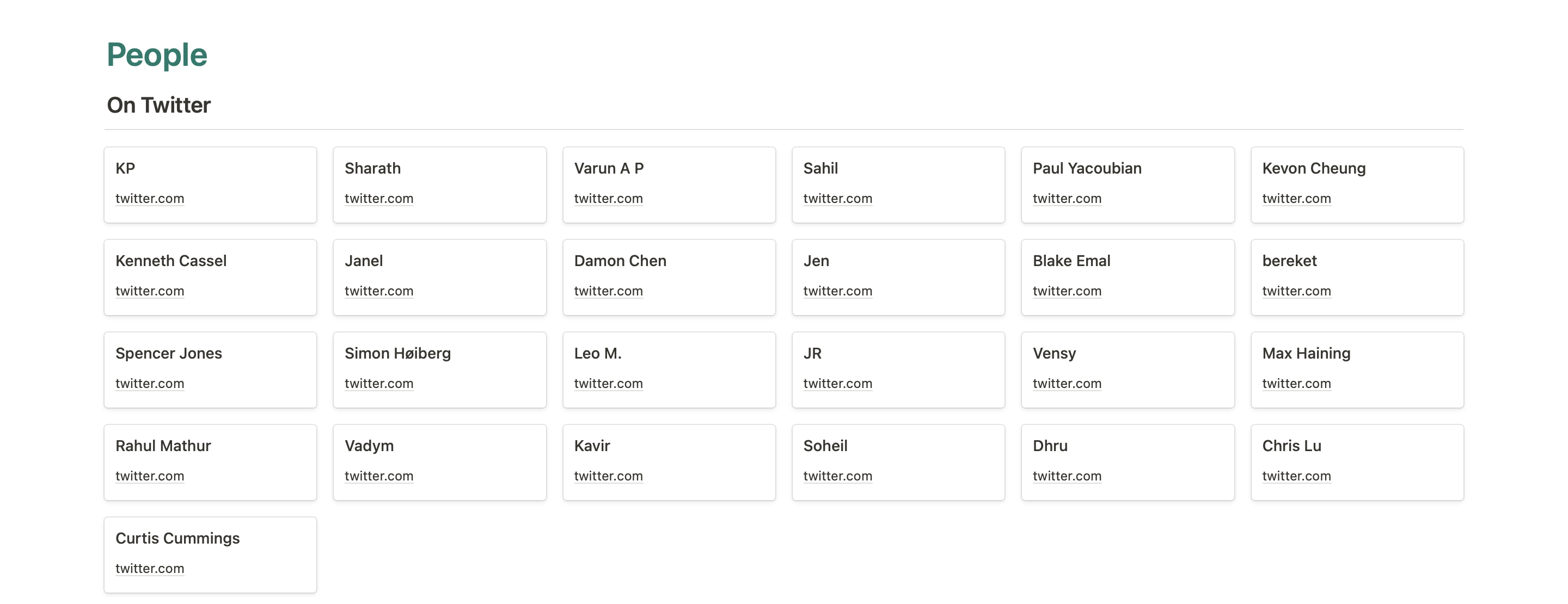This screenshot has width=1568, height=604.
Task: Select the Janel card name
Action: click(x=363, y=261)
